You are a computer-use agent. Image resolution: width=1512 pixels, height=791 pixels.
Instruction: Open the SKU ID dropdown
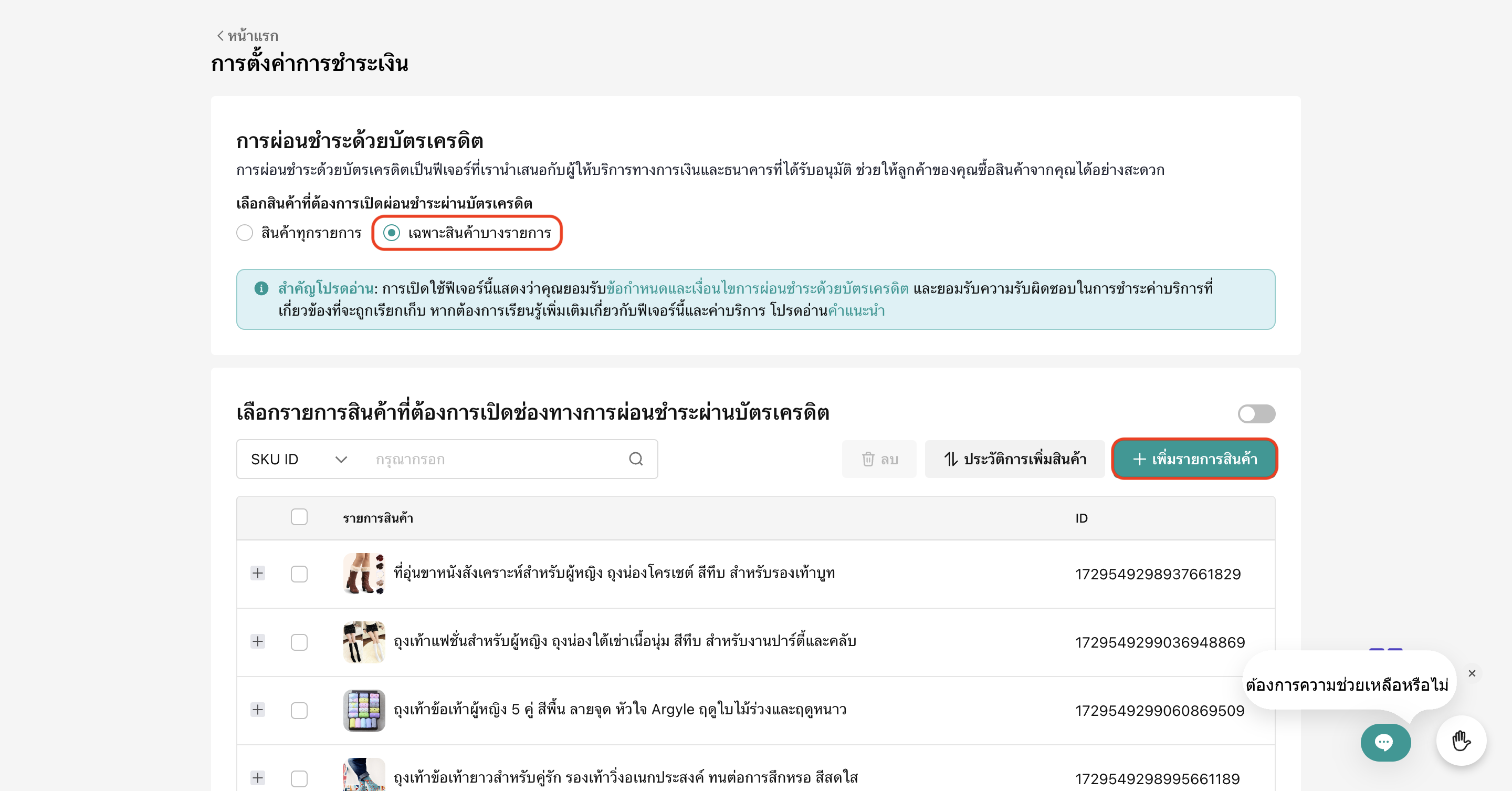pos(298,459)
